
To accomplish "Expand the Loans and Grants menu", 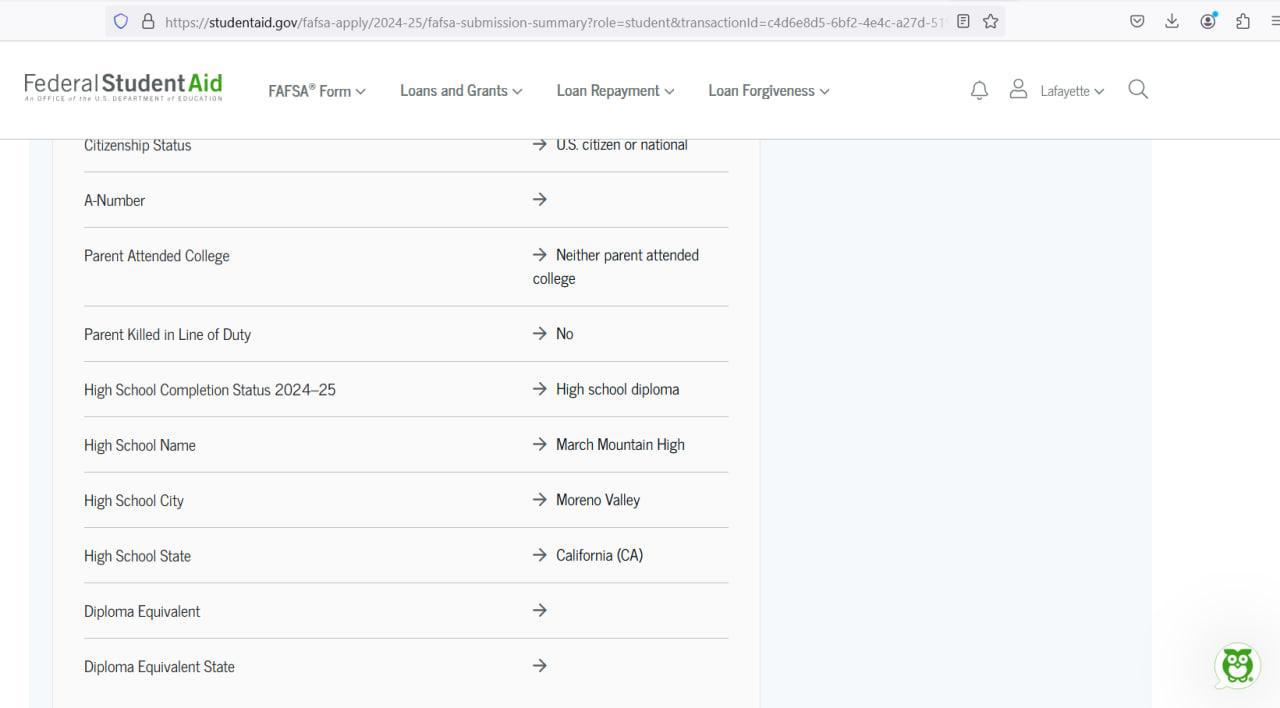I will 460,91.
